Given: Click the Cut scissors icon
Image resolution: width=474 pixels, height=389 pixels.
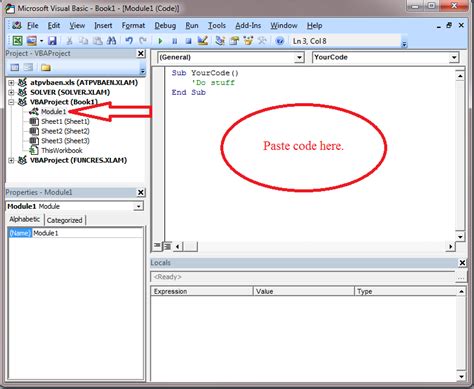Looking at the screenshot, I should click(69, 41).
